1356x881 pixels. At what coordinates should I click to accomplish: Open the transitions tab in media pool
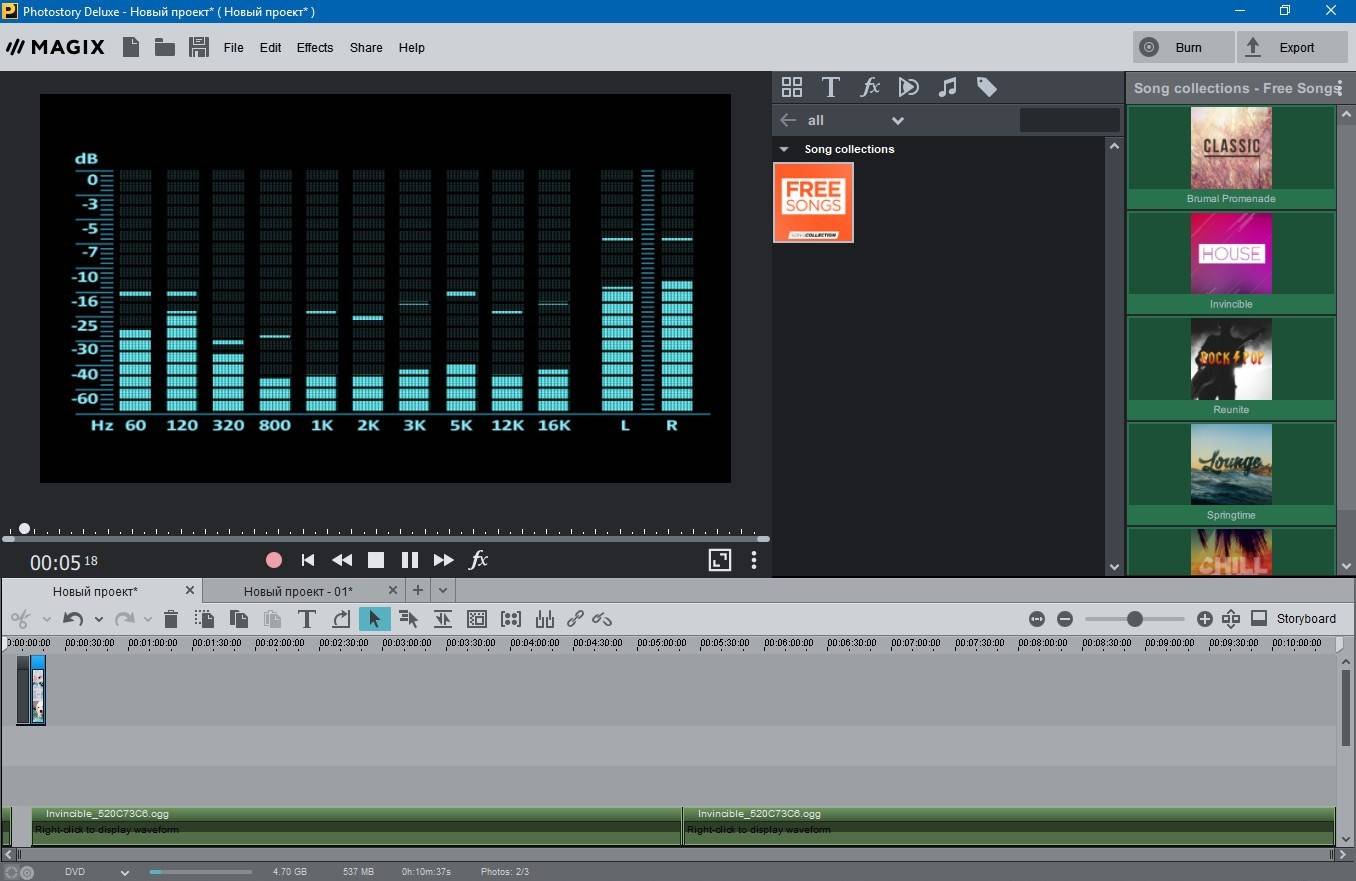click(908, 87)
